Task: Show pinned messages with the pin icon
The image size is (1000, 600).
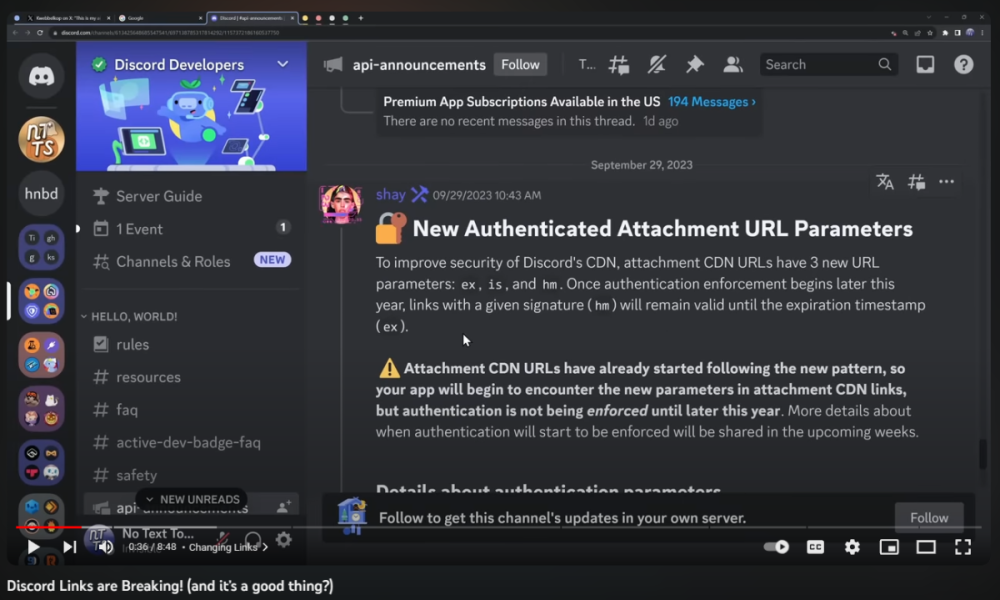Action: pyautogui.click(x=694, y=65)
